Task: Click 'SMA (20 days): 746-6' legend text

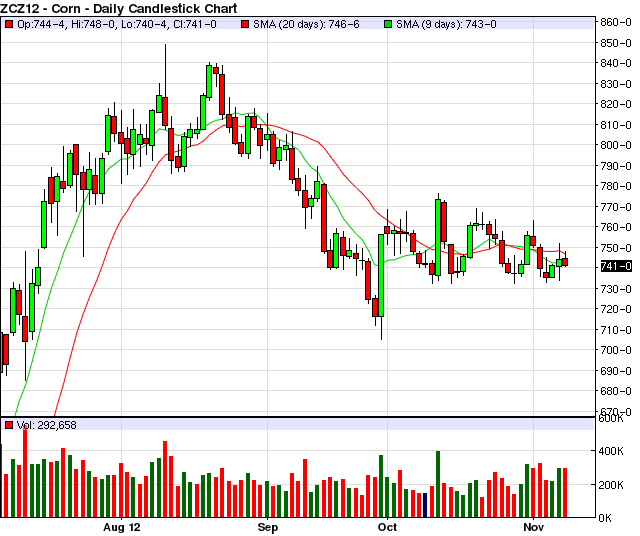Action: tap(306, 24)
